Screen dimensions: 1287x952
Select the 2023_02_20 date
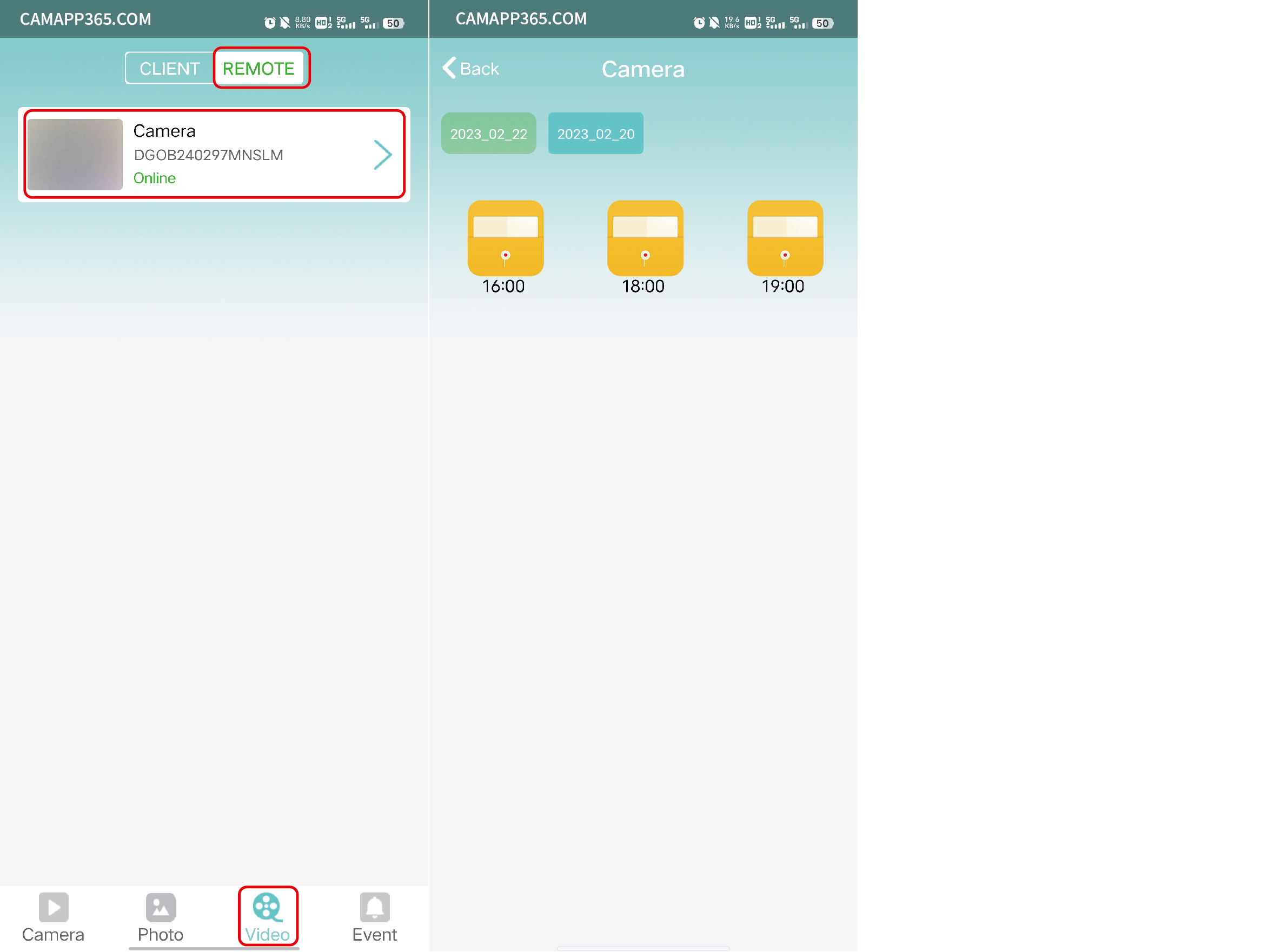(x=596, y=134)
